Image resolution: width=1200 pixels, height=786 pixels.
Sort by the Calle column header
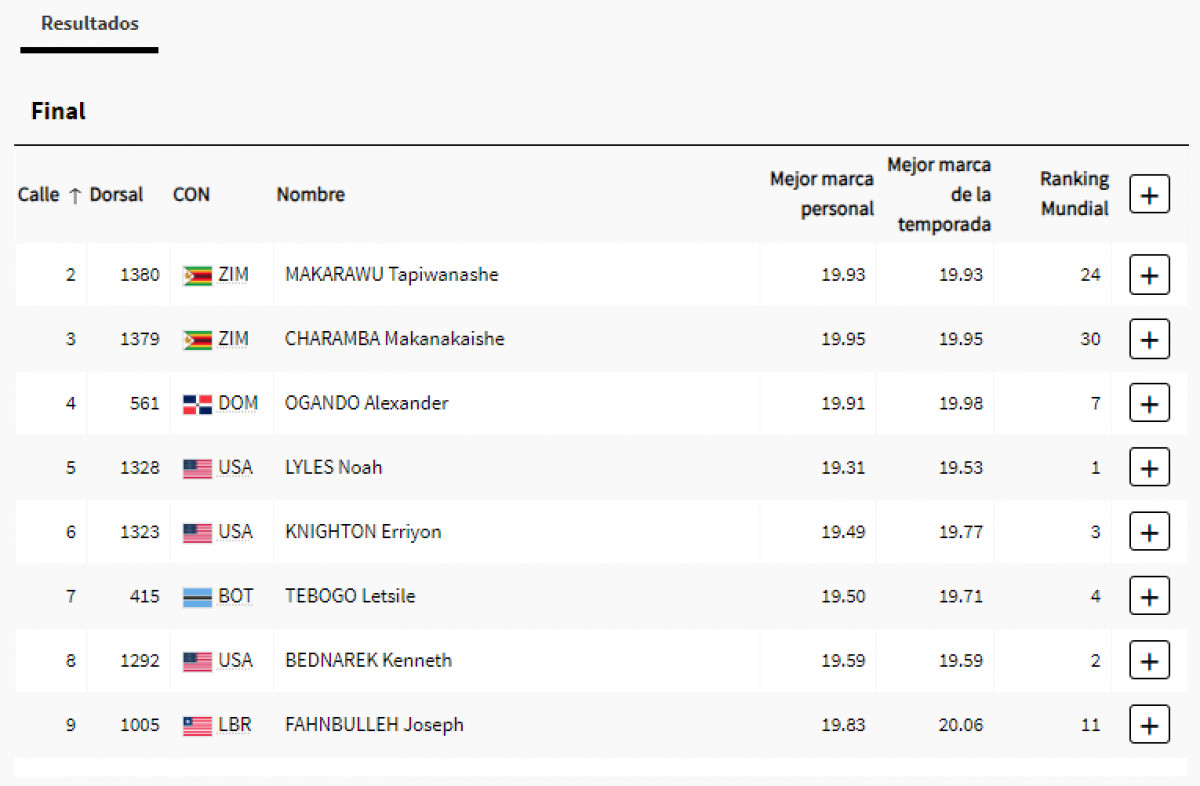click(39, 195)
